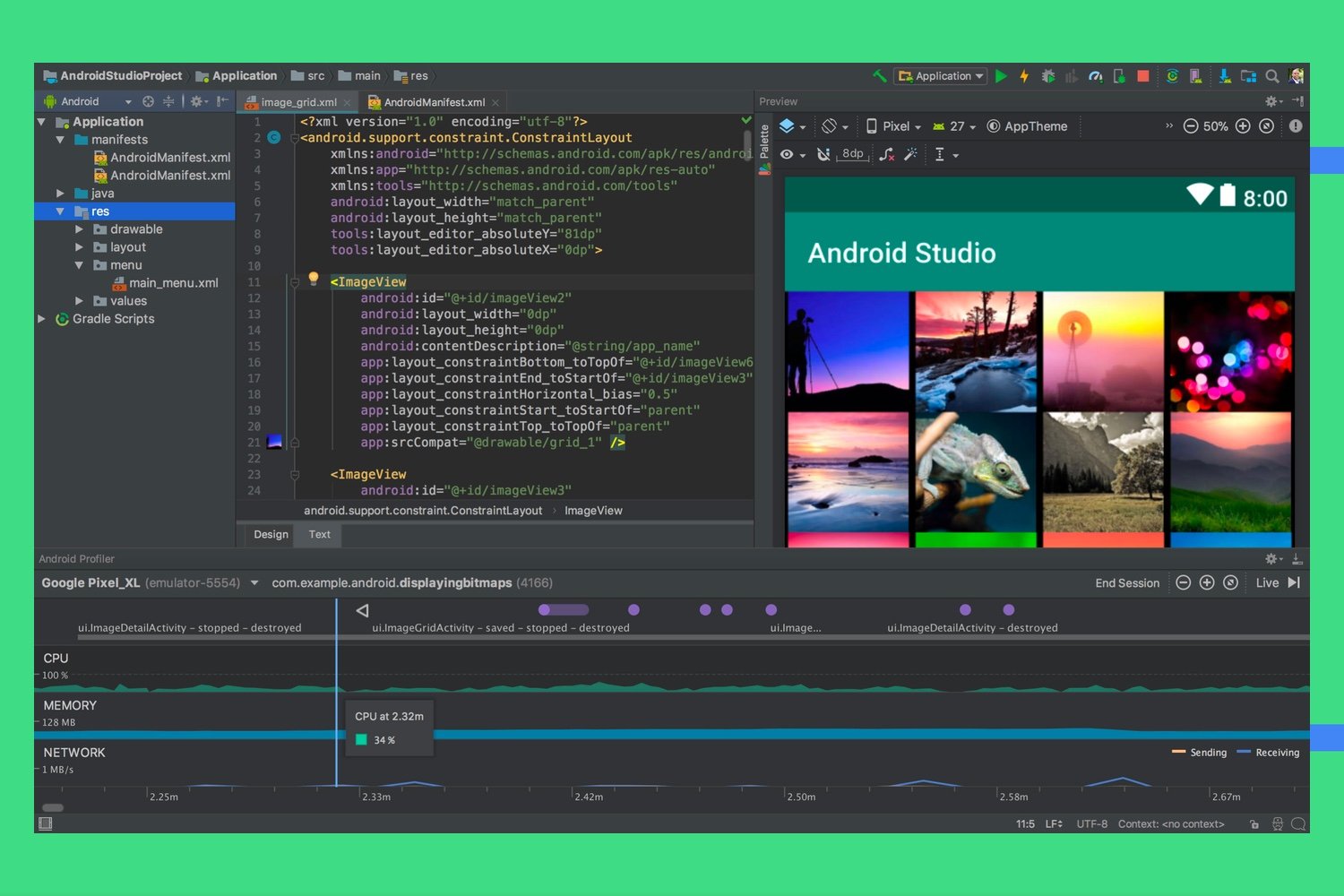This screenshot has width=1344, height=896.
Task: Collapse all in the Project panel
Action: click(x=168, y=101)
